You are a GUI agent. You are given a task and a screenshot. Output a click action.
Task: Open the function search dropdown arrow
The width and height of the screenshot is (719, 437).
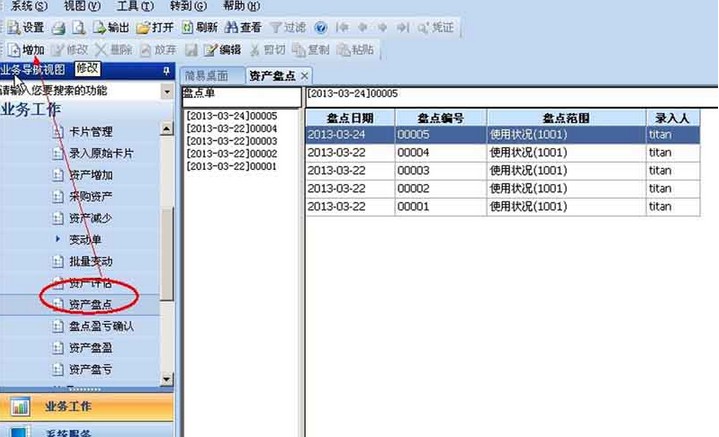point(166,91)
